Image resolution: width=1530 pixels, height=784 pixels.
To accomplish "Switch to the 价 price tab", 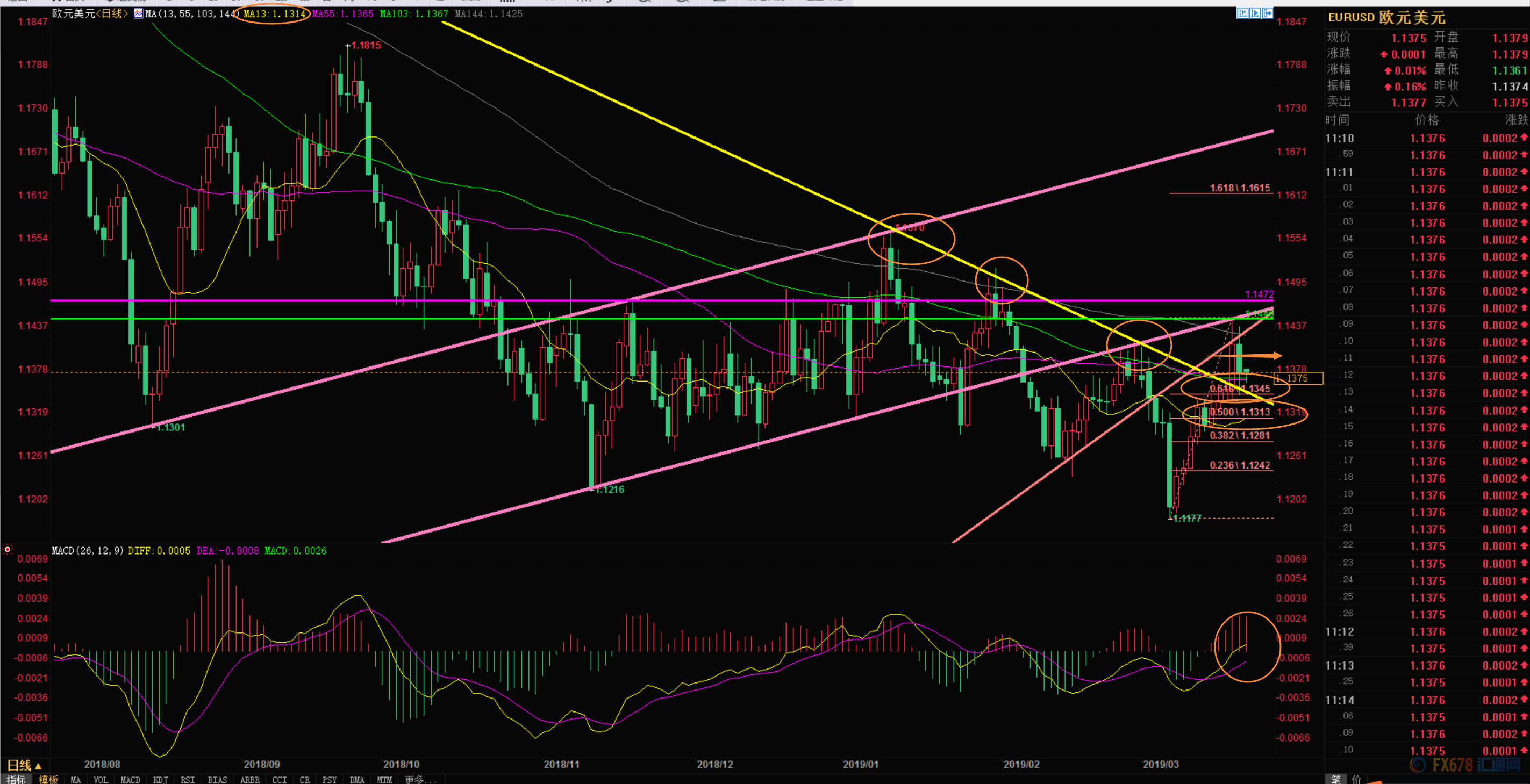I will 1356,779.
